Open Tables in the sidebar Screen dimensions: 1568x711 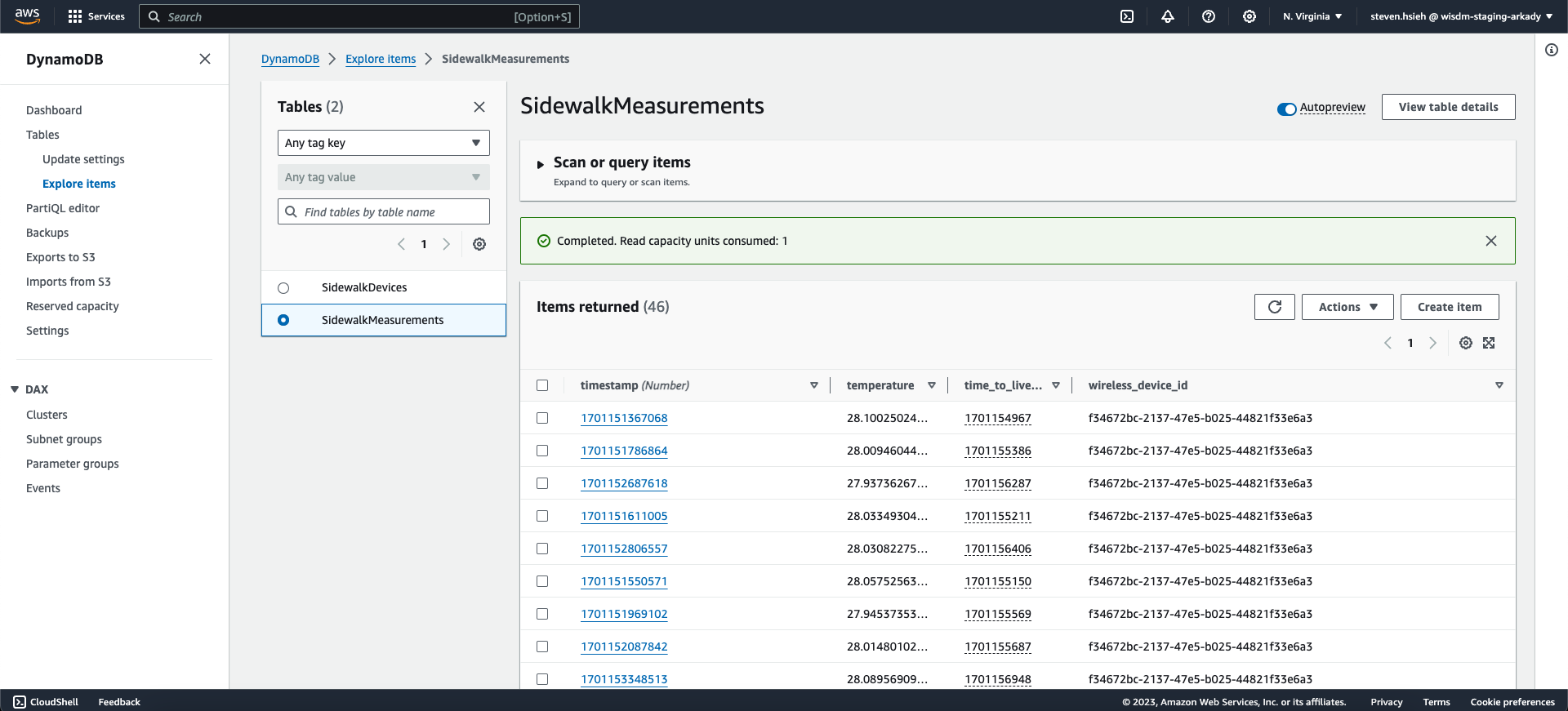tap(42, 135)
